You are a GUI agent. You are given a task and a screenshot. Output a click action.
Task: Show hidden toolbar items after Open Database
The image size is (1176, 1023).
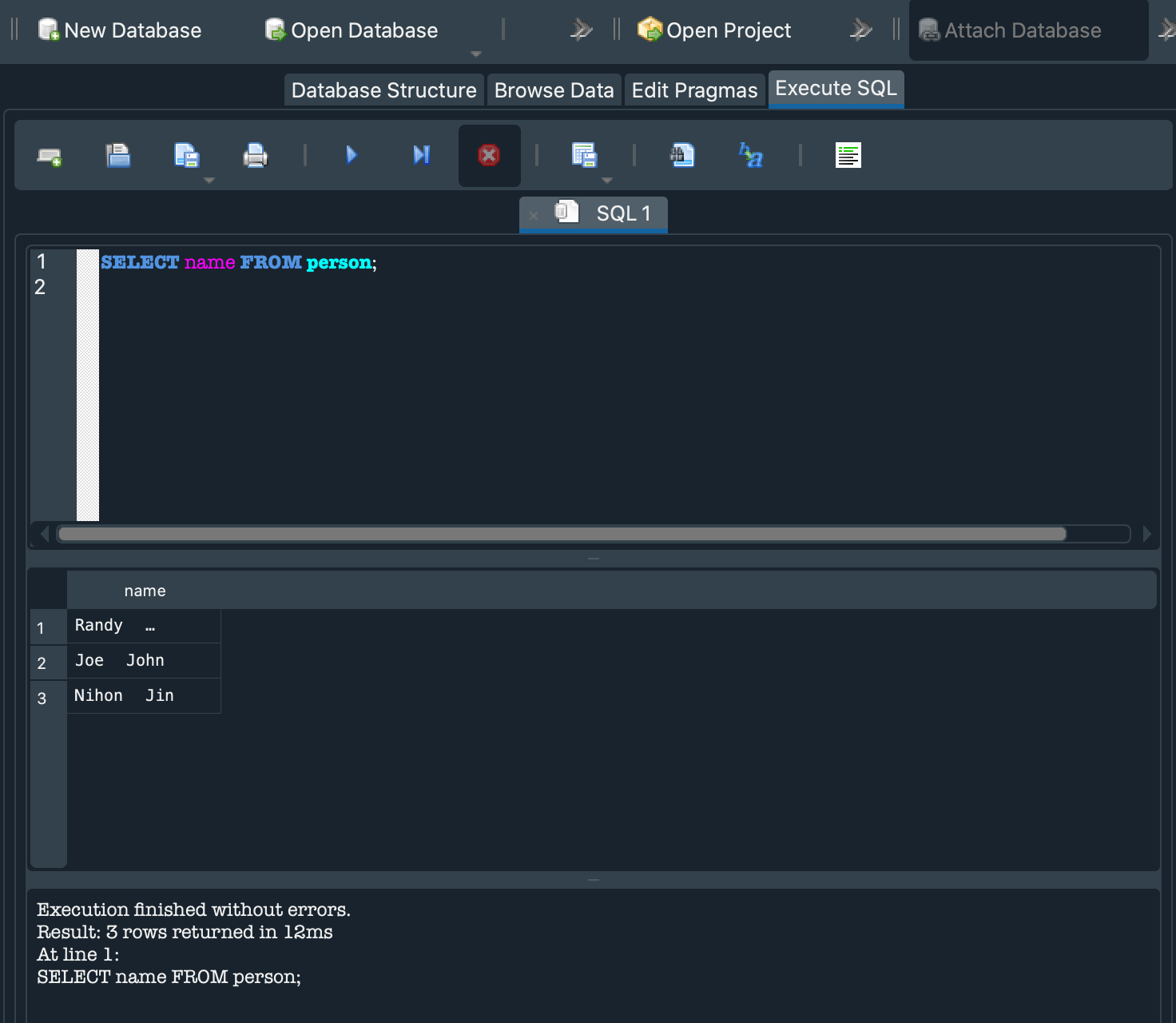(x=581, y=30)
